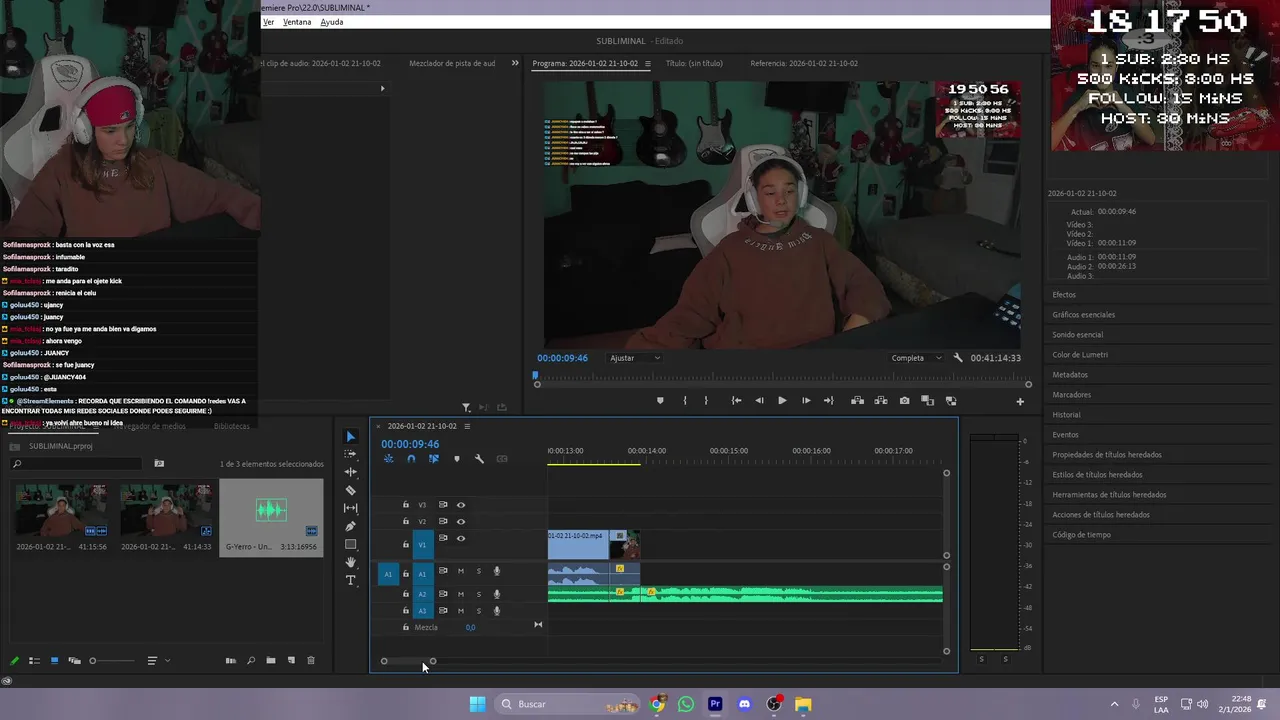Image resolution: width=1280 pixels, height=720 pixels.
Task: Select the Selection tool arrow
Action: pyautogui.click(x=350, y=437)
